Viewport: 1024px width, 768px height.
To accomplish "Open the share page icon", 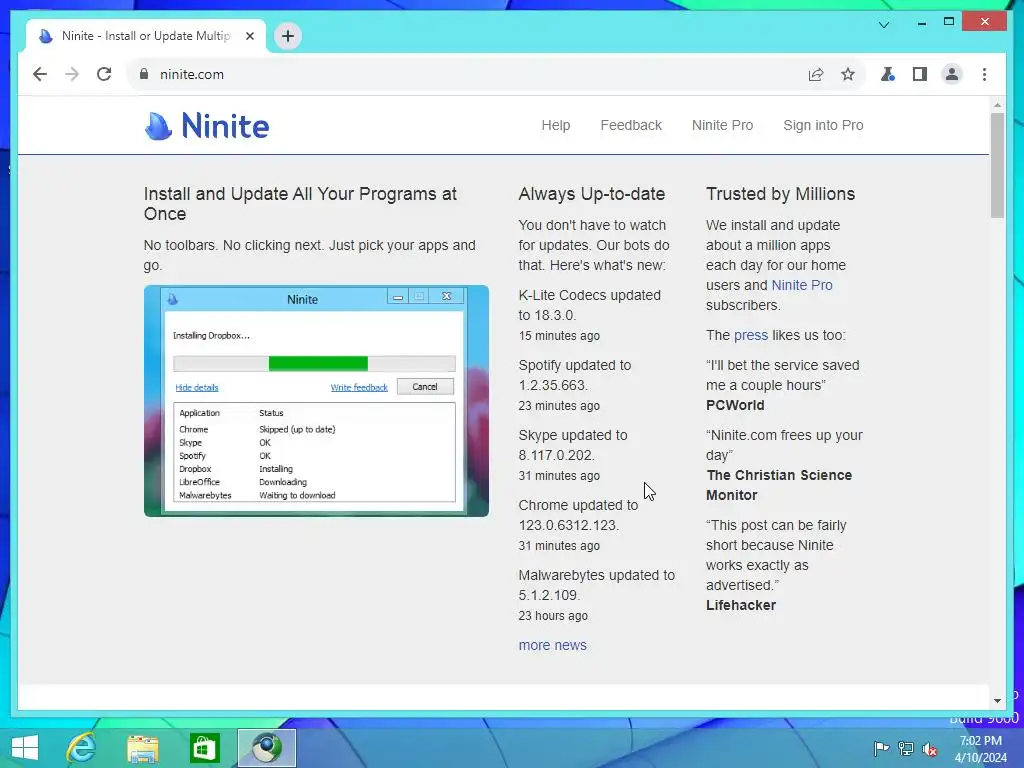I will [x=816, y=74].
